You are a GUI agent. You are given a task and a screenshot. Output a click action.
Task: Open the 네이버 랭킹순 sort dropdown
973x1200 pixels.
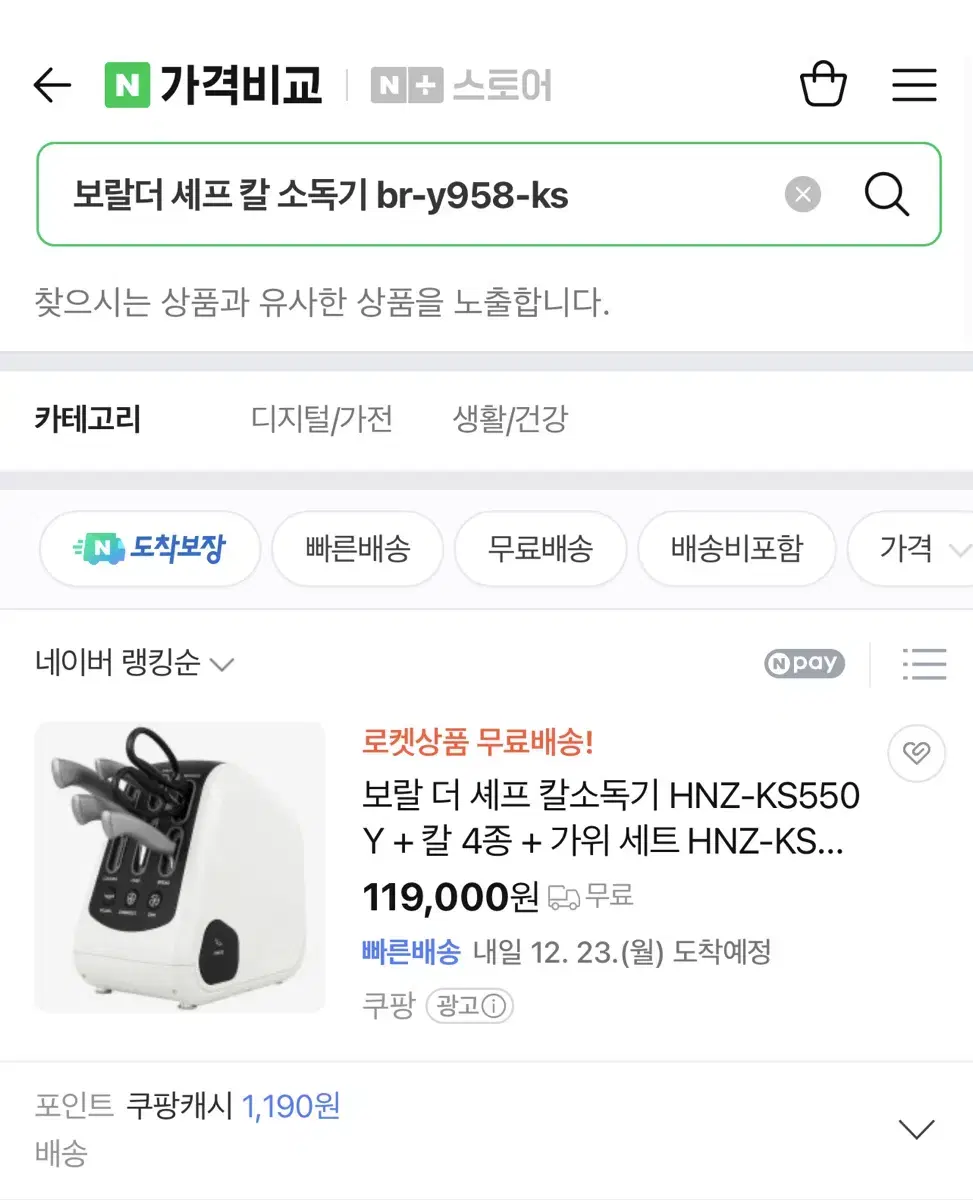point(134,663)
